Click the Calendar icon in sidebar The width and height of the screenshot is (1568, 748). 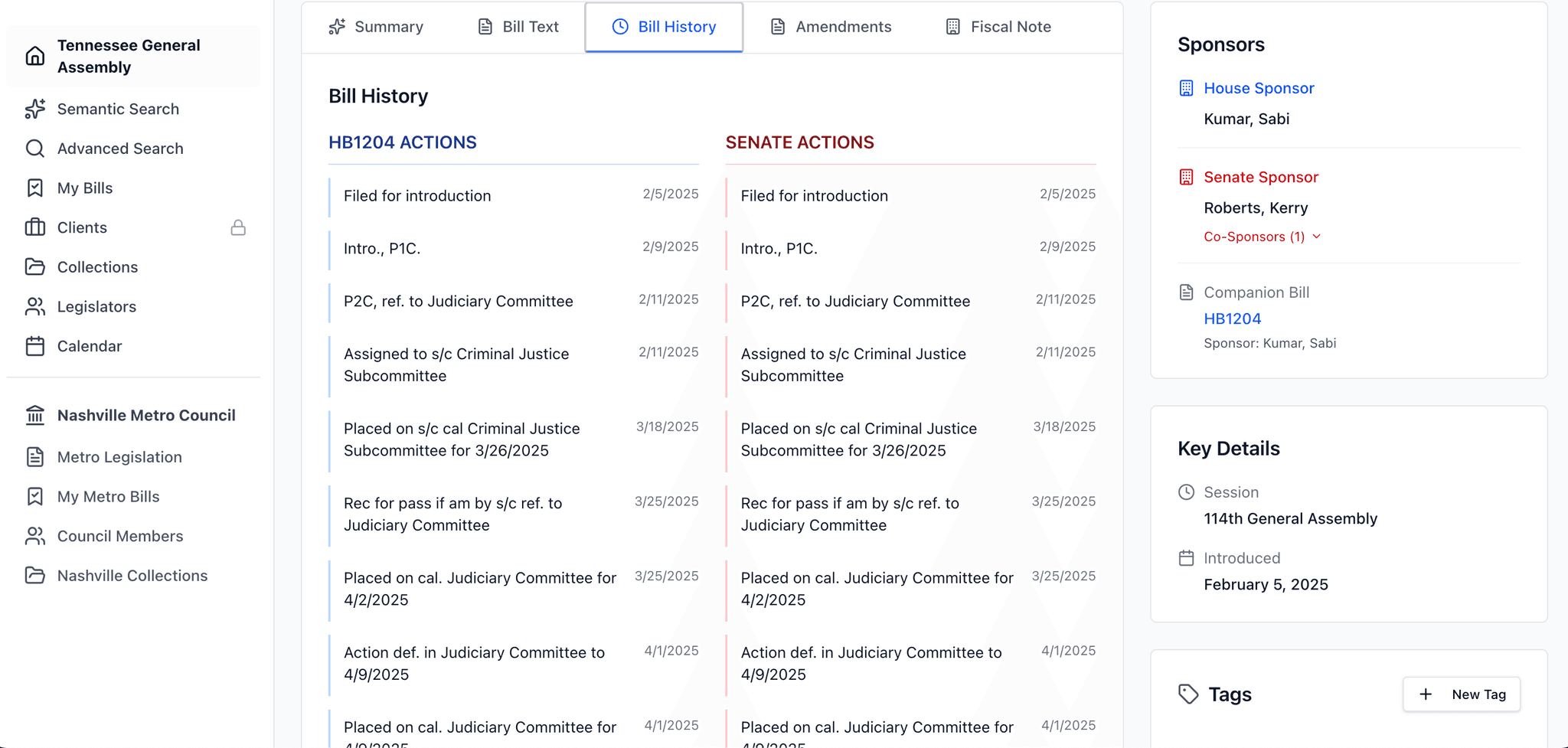click(x=35, y=346)
